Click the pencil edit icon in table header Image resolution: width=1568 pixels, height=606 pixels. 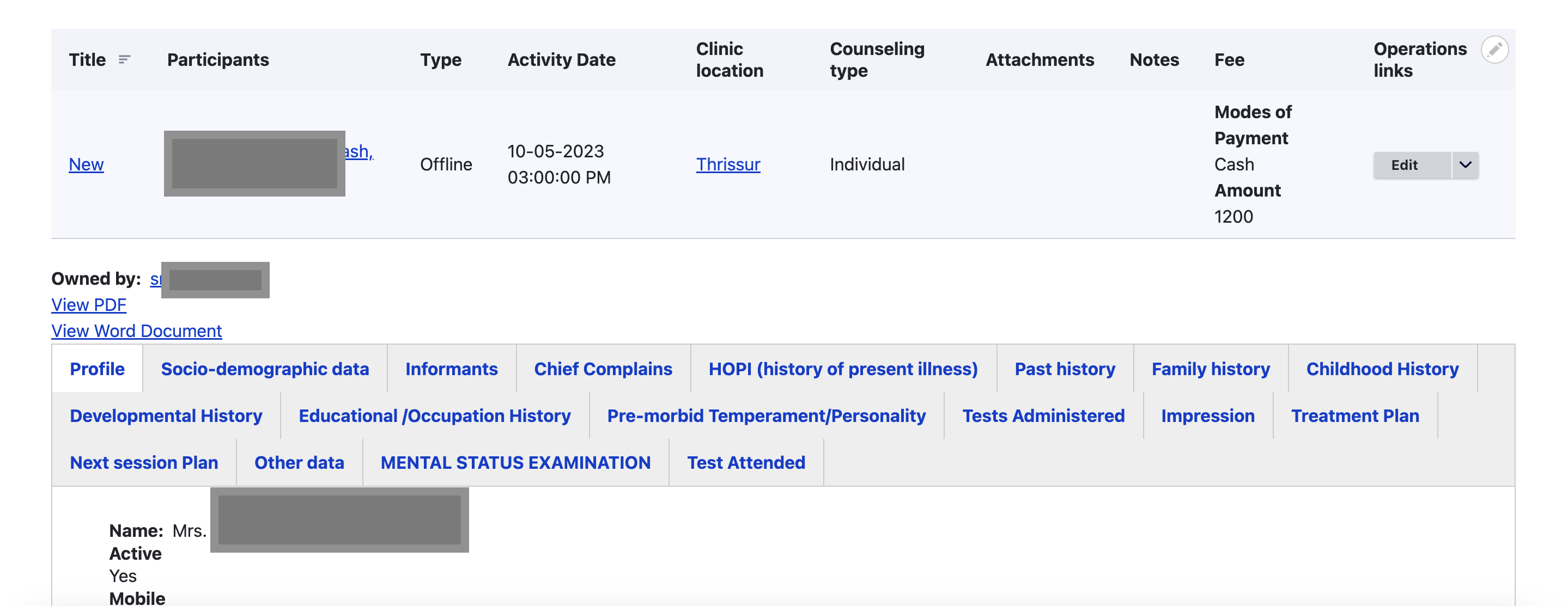click(1494, 50)
